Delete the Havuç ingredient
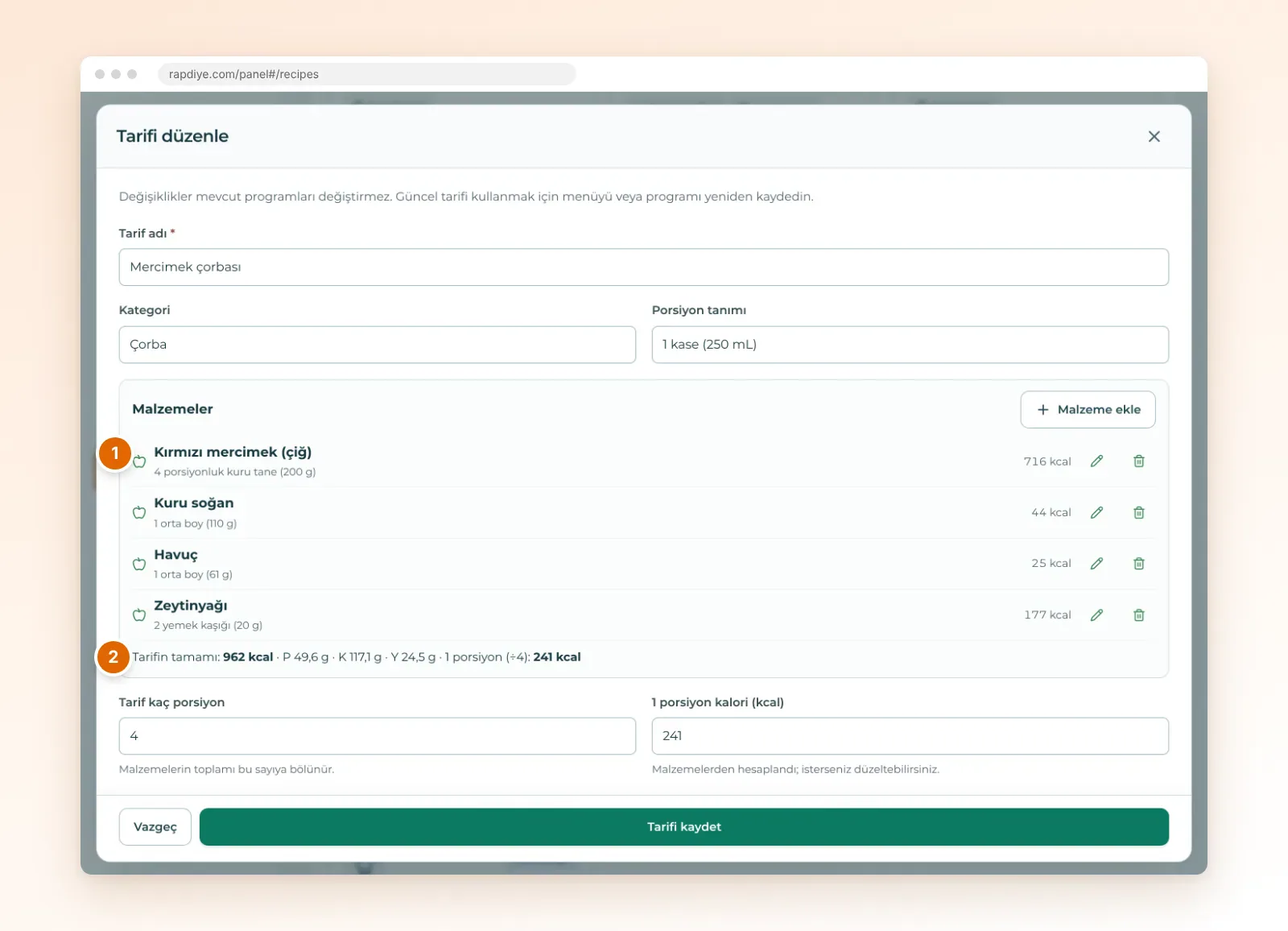 point(1139,564)
